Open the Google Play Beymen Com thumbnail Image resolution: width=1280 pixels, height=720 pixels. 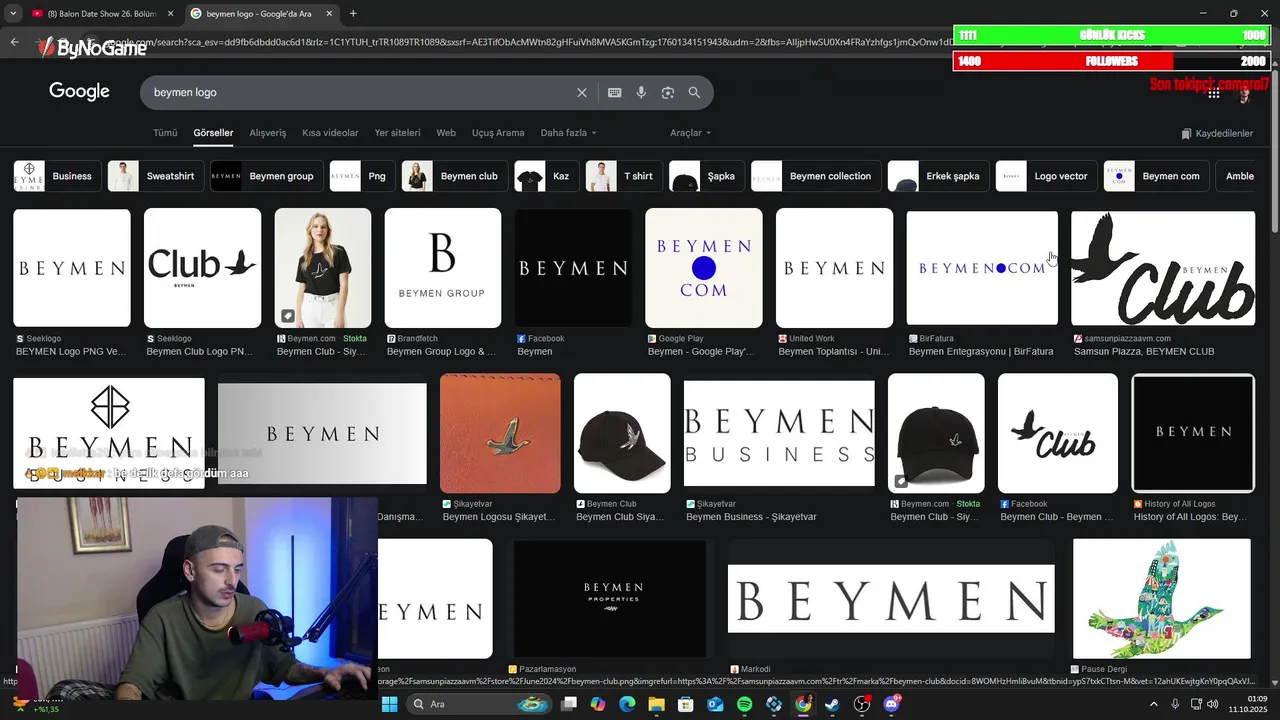click(x=704, y=268)
